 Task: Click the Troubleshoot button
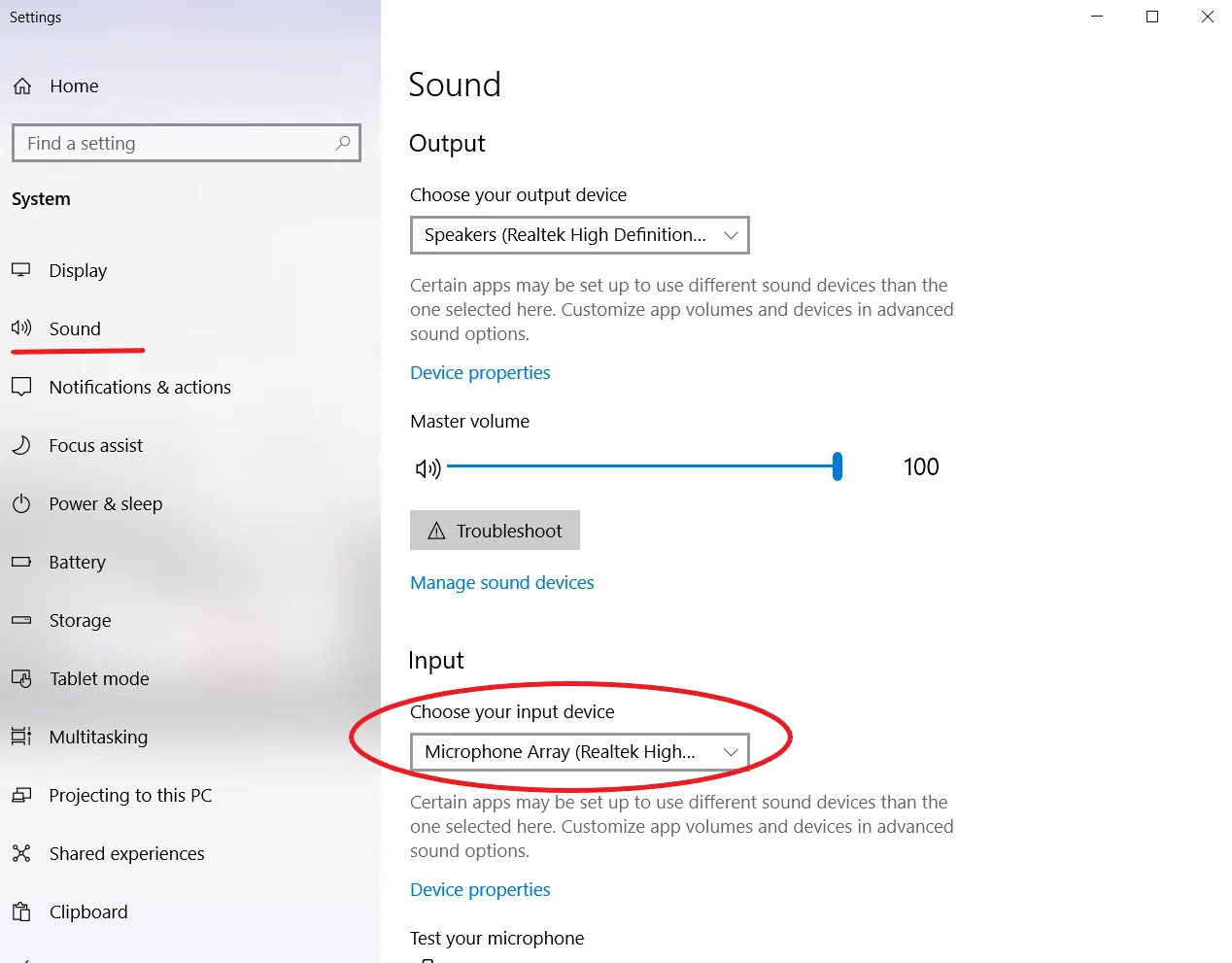(495, 531)
